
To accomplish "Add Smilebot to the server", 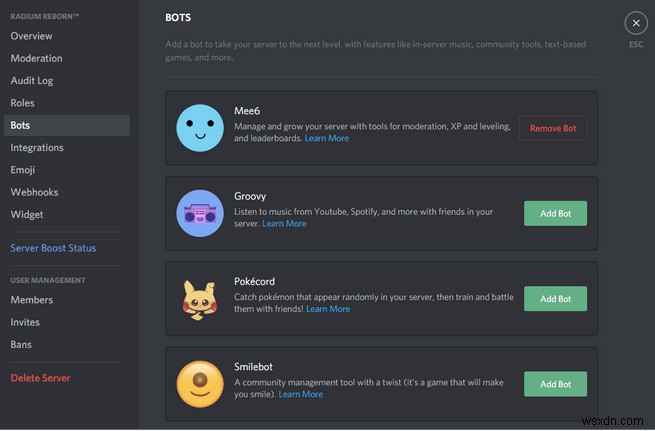I will tap(555, 384).
